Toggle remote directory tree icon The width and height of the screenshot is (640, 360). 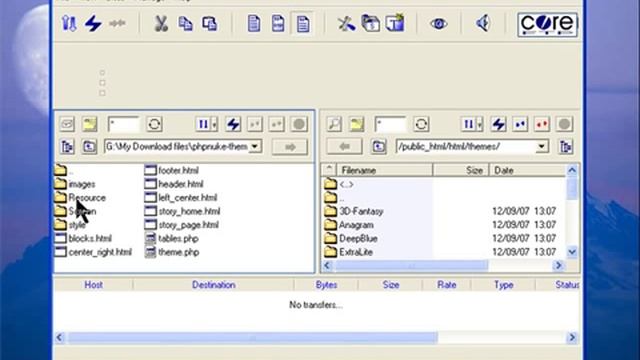point(566,147)
